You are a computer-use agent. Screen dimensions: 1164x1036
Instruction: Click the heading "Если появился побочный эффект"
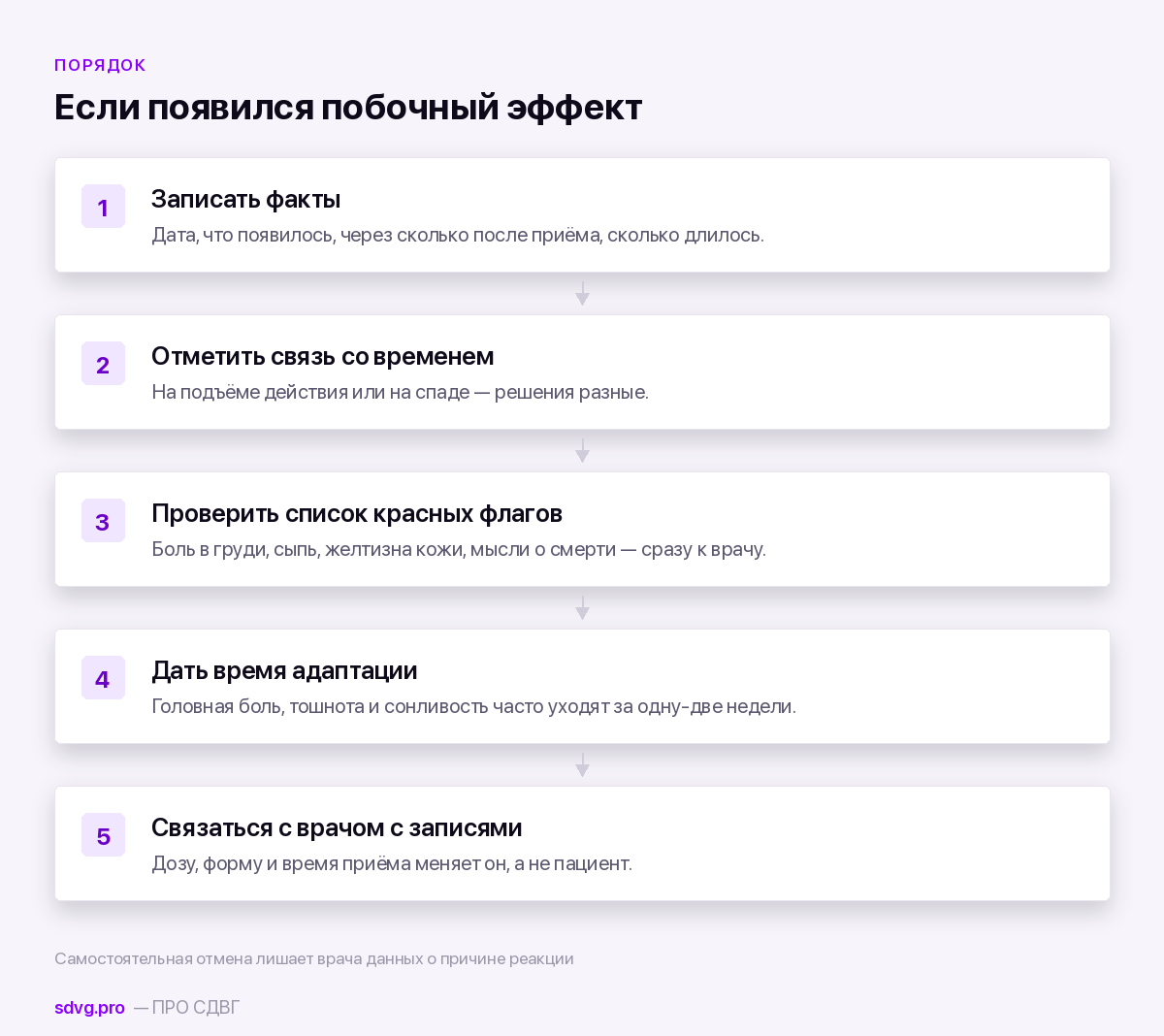click(348, 107)
